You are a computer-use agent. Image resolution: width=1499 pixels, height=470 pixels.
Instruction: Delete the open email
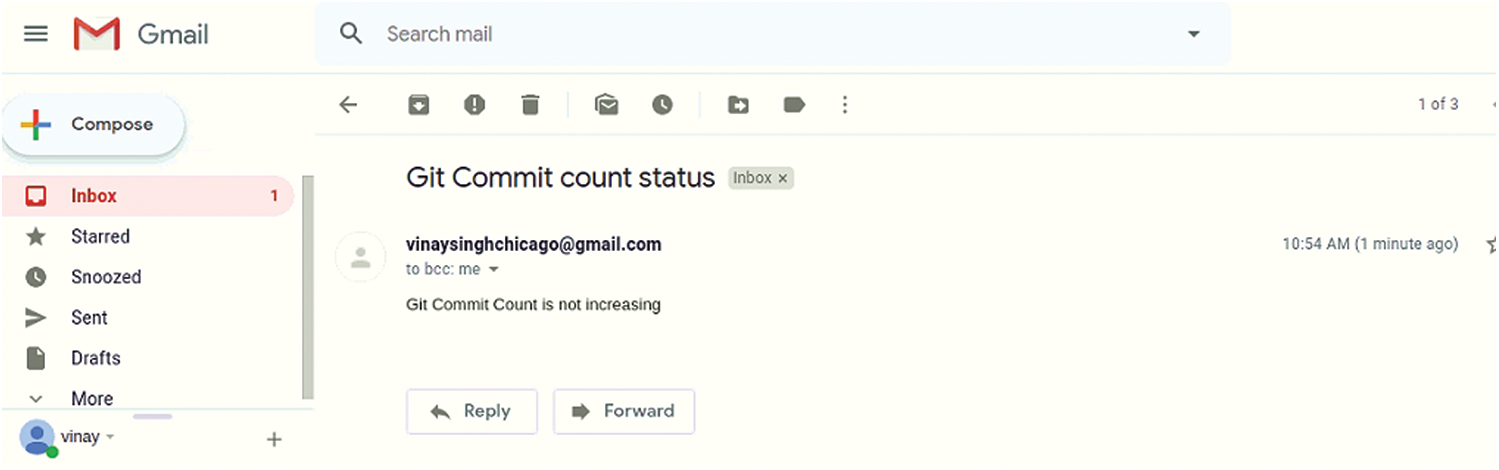tap(530, 105)
